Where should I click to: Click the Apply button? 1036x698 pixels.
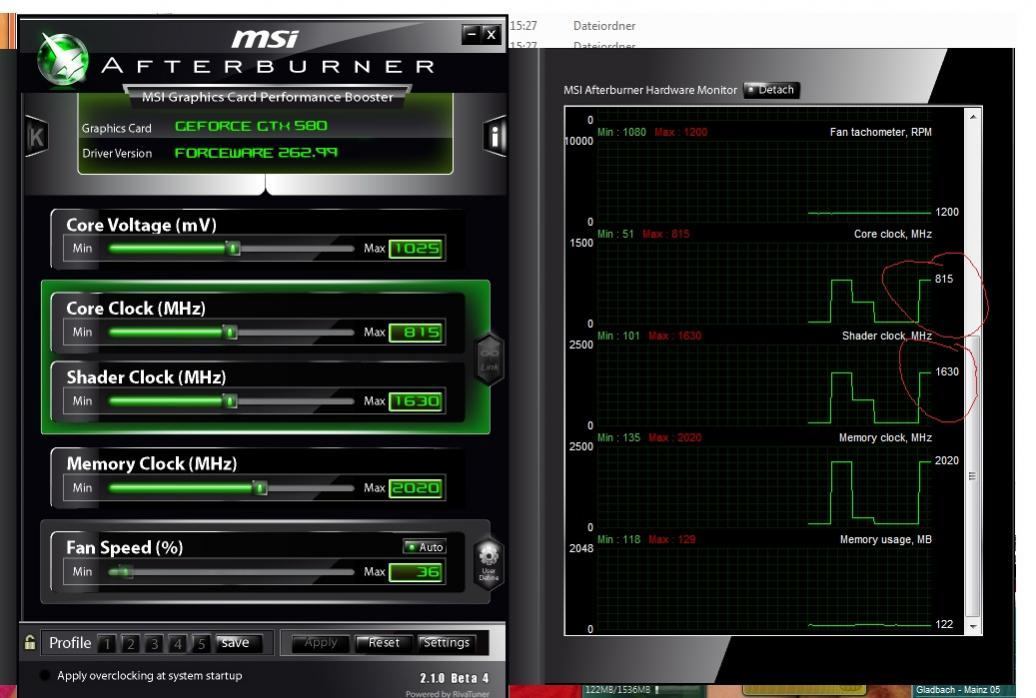point(320,642)
